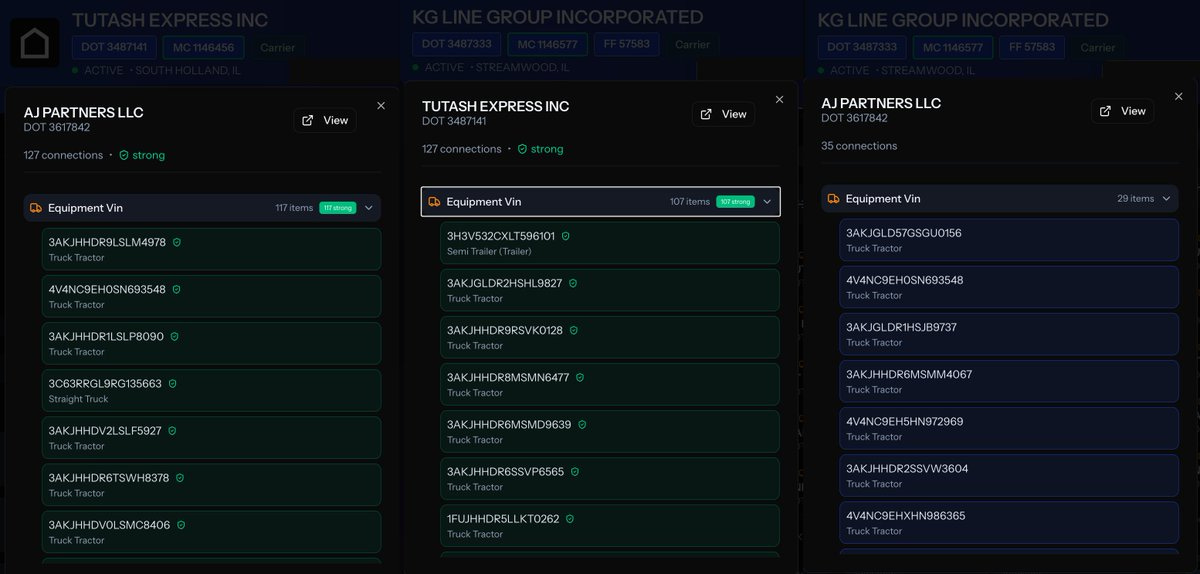The image size is (1200, 574).
Task: Open View for TUTASH EXPRESS INC panel
Action: [723, 114]
